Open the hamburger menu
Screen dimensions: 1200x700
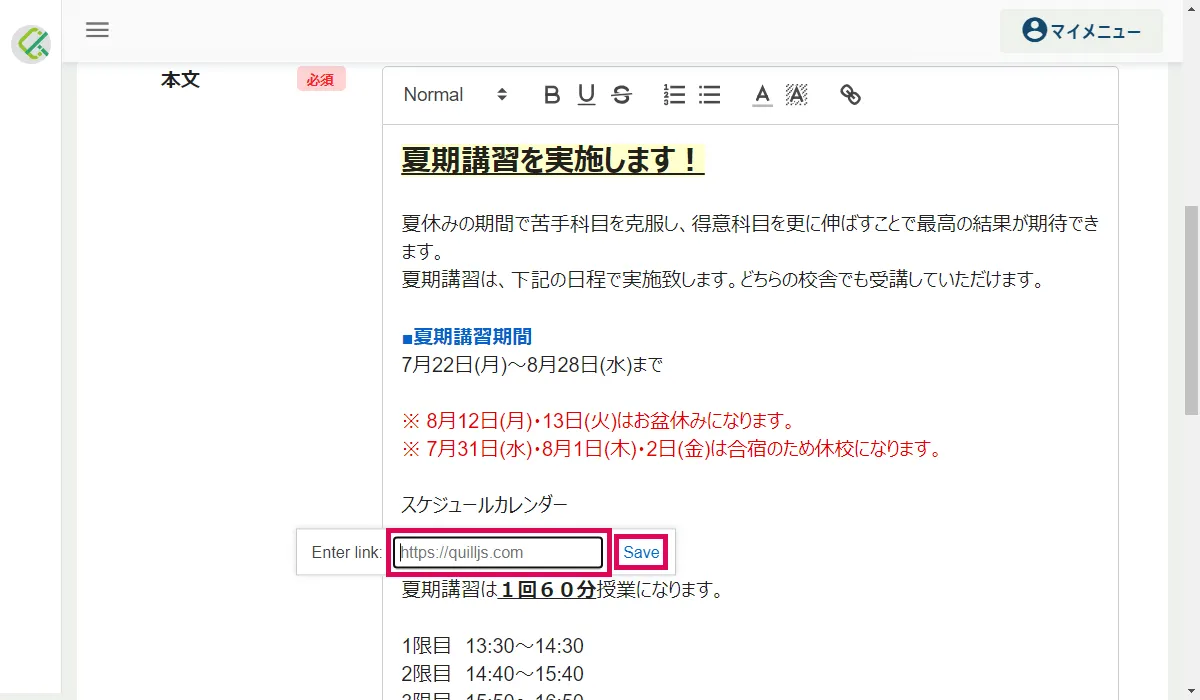pos(97,30)
